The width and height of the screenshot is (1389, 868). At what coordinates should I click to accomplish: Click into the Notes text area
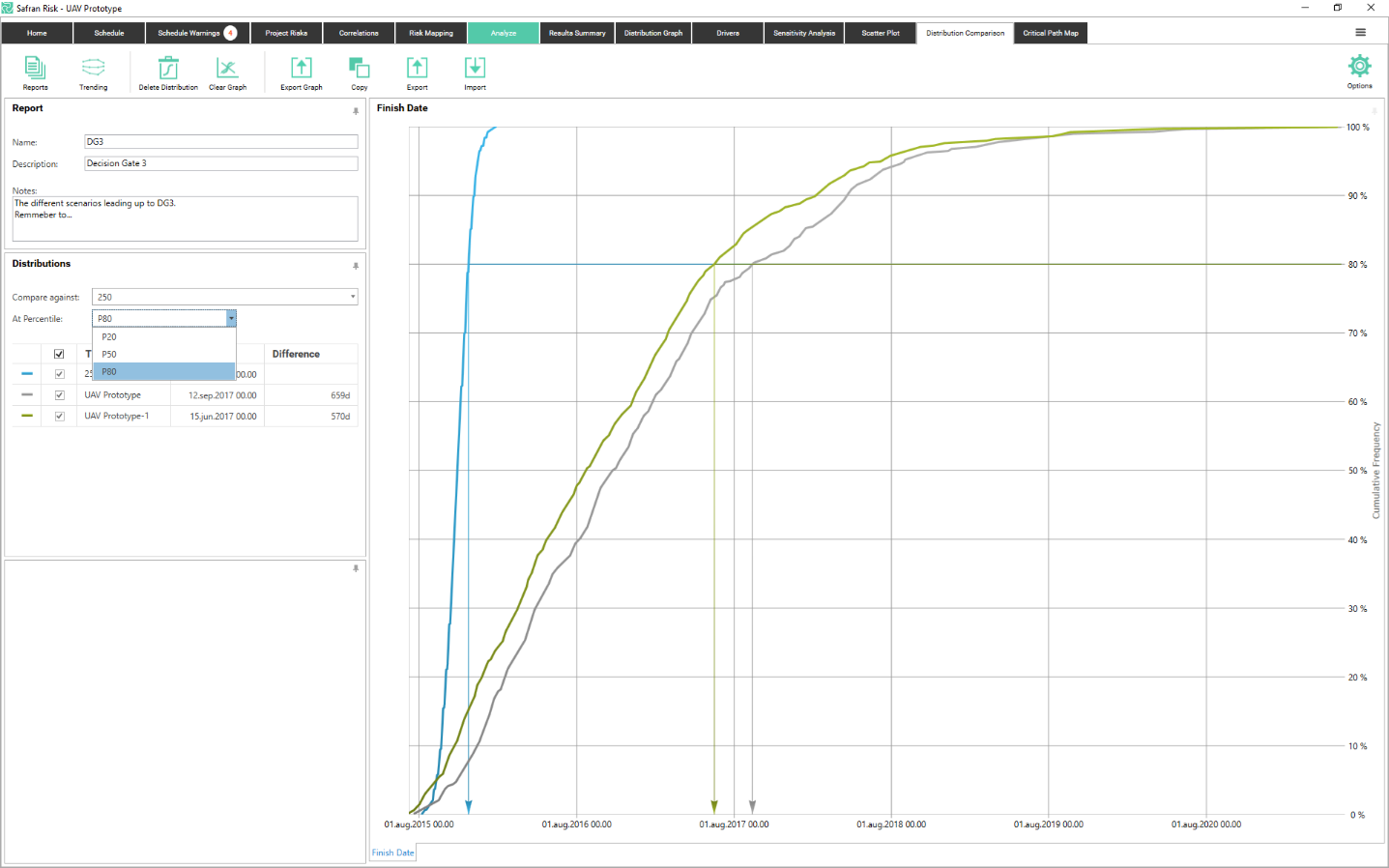185,218
